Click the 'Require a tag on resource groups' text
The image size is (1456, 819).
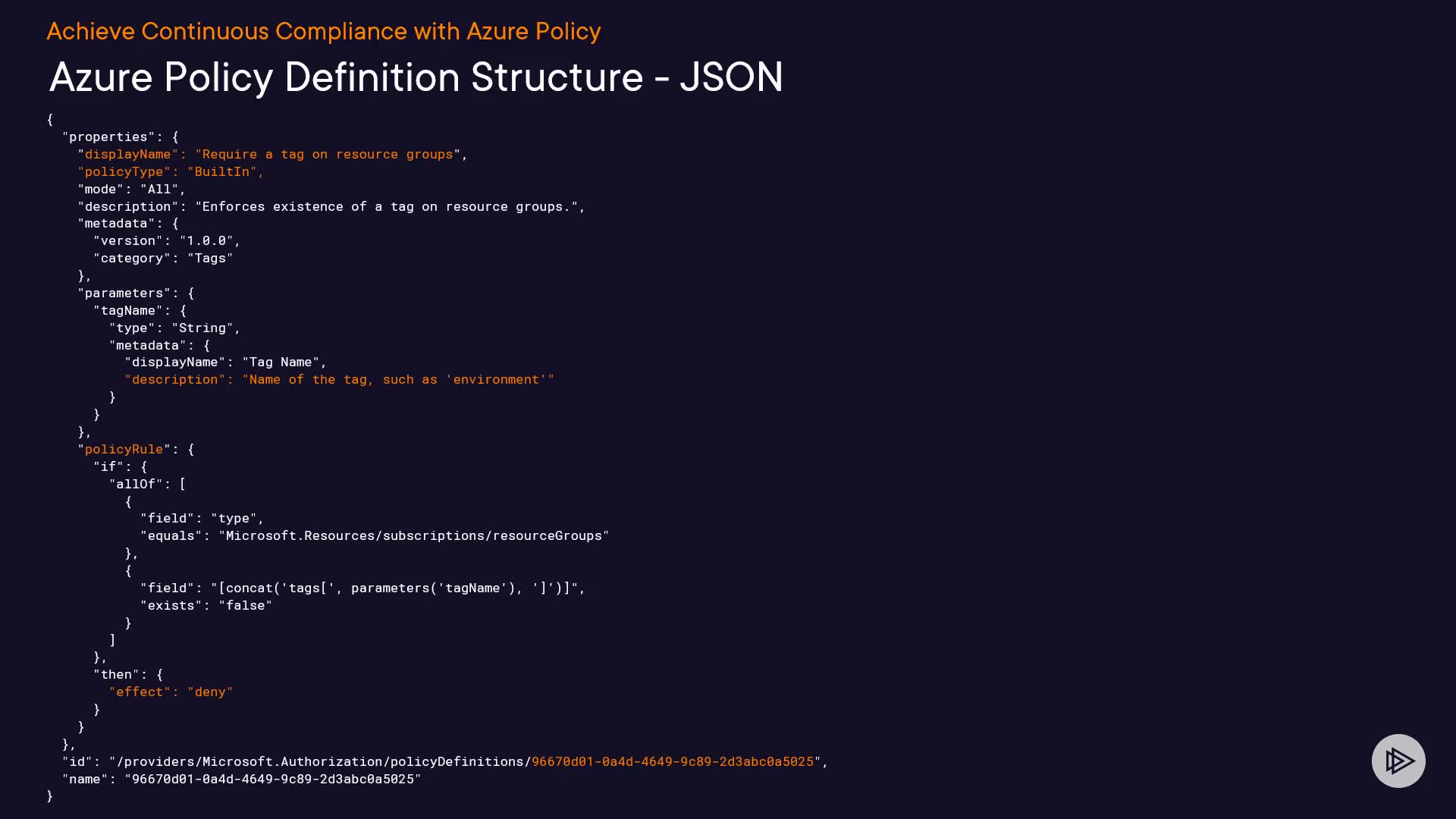click(328, 154)
